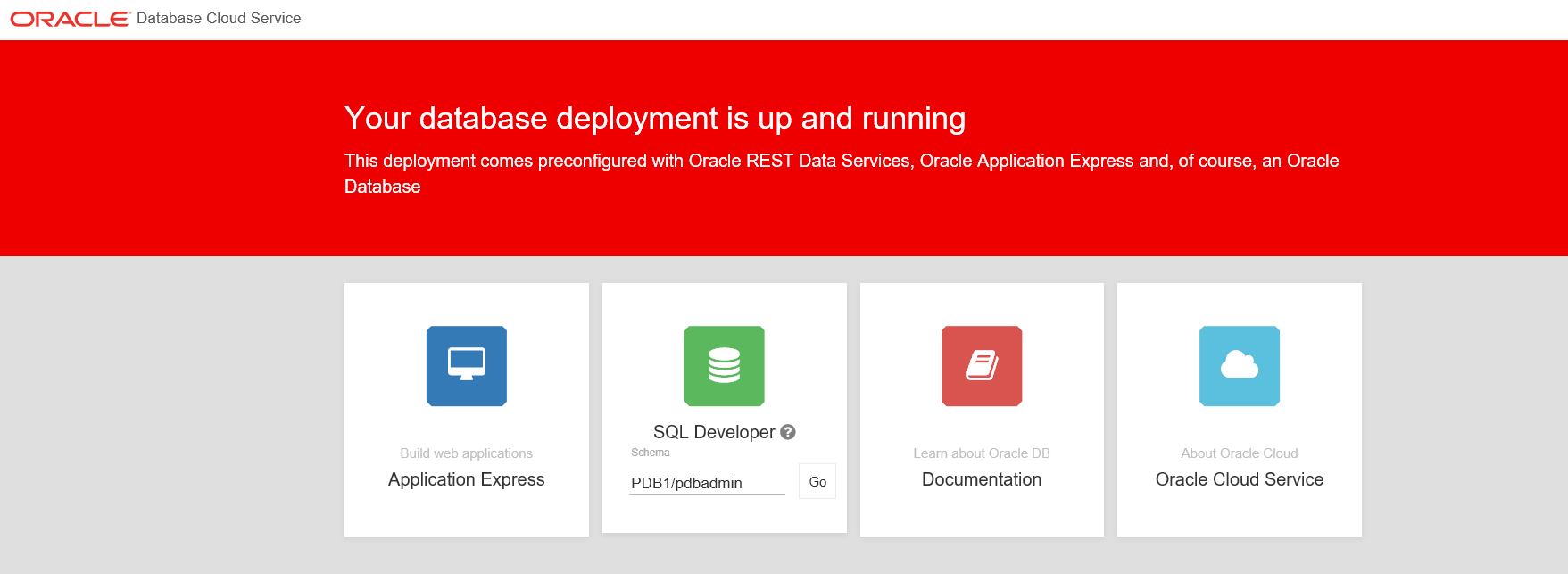
Task: Click the 'Learn about Oracle DB' caption
Action: click(982, 453)
